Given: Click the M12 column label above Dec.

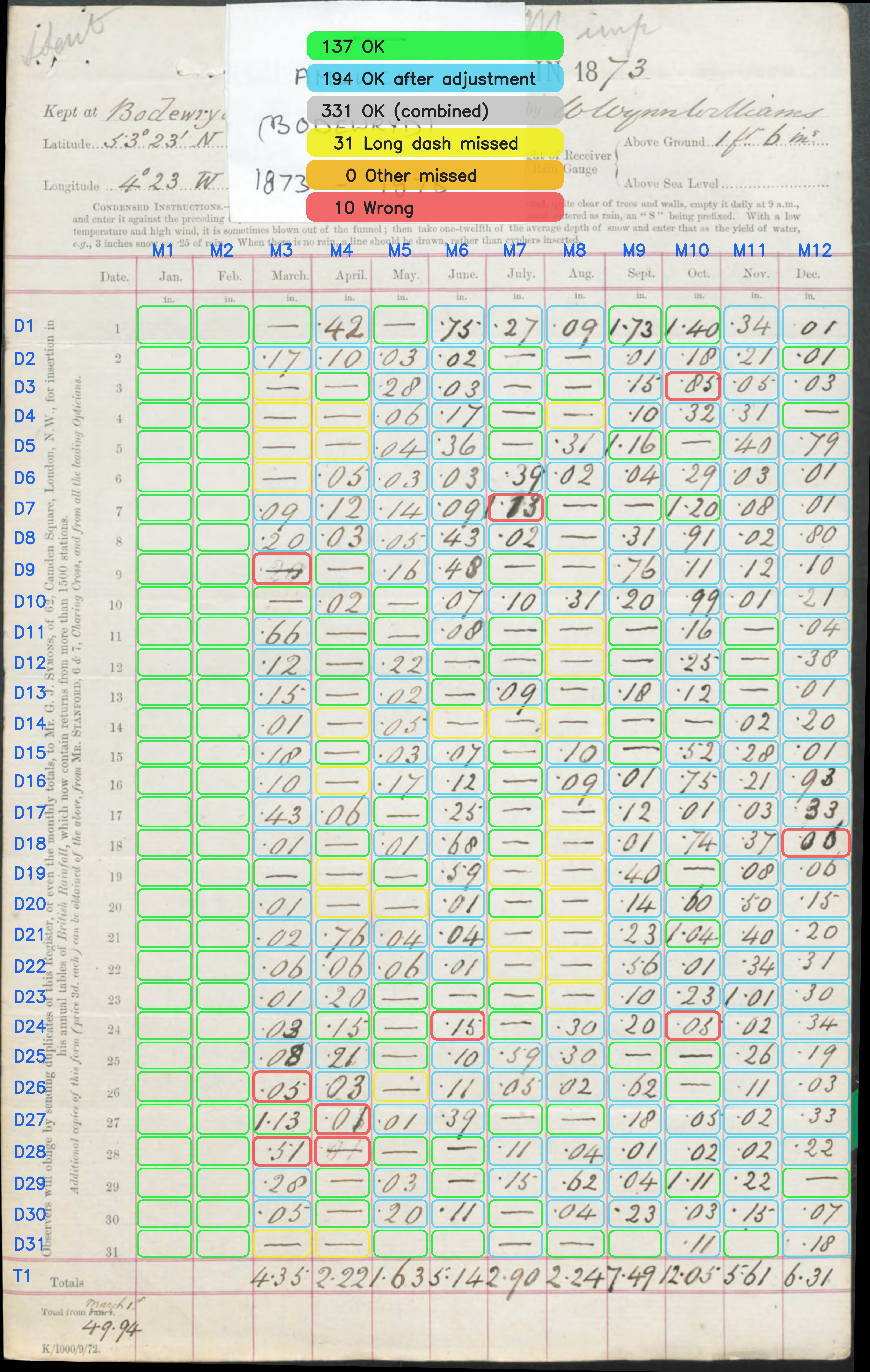Looking at the screenshot, I should [x=815, y=250].
